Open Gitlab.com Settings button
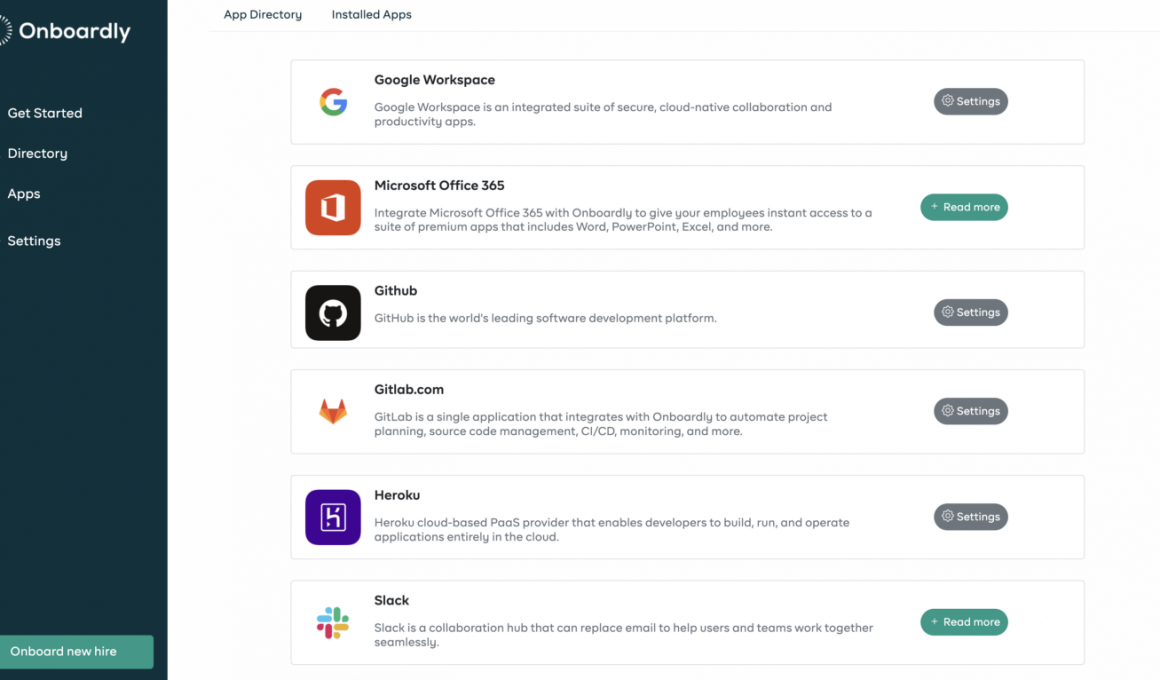This screenshot has width=1160, height=680. pyautogui.click(x=971, y=411)
